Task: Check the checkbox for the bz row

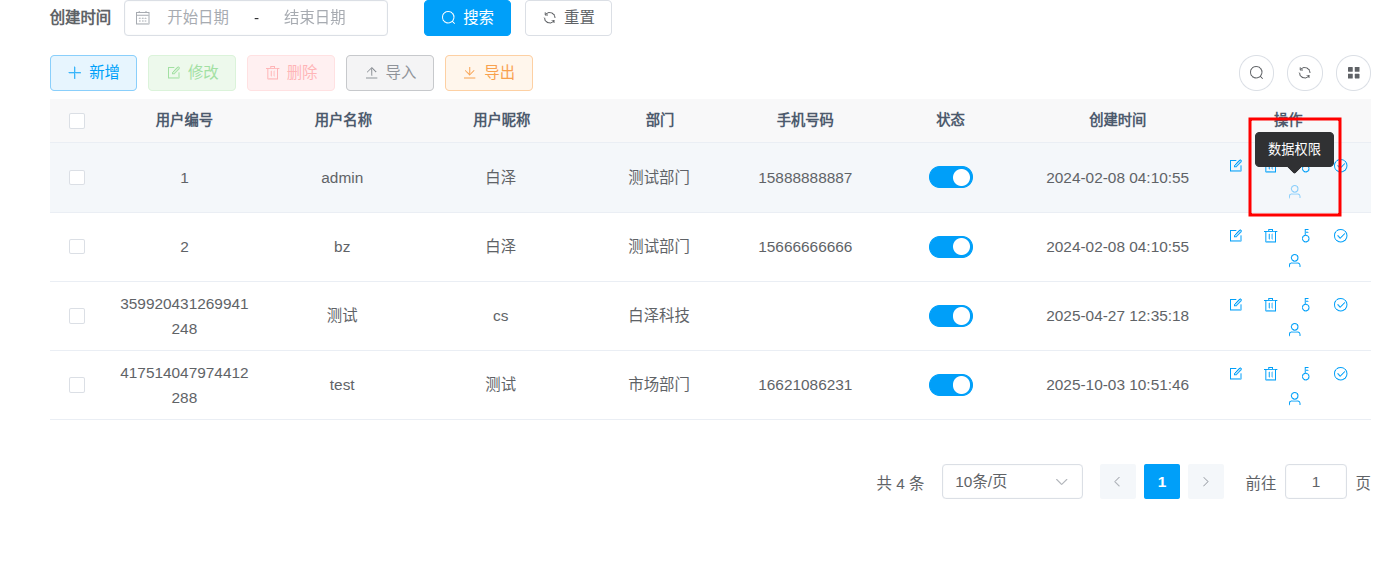Action: pos(77,247)
